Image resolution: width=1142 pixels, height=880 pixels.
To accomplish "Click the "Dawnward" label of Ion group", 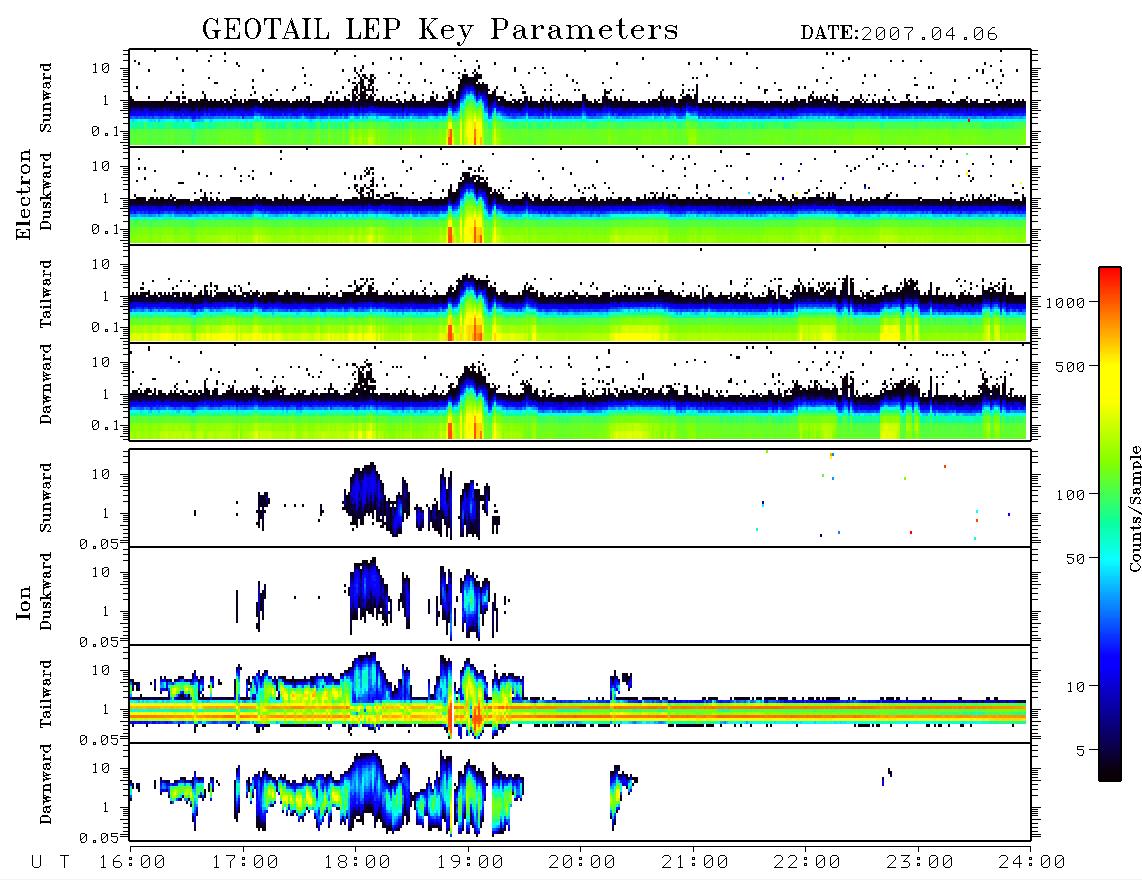I will (x=46, y=784).
